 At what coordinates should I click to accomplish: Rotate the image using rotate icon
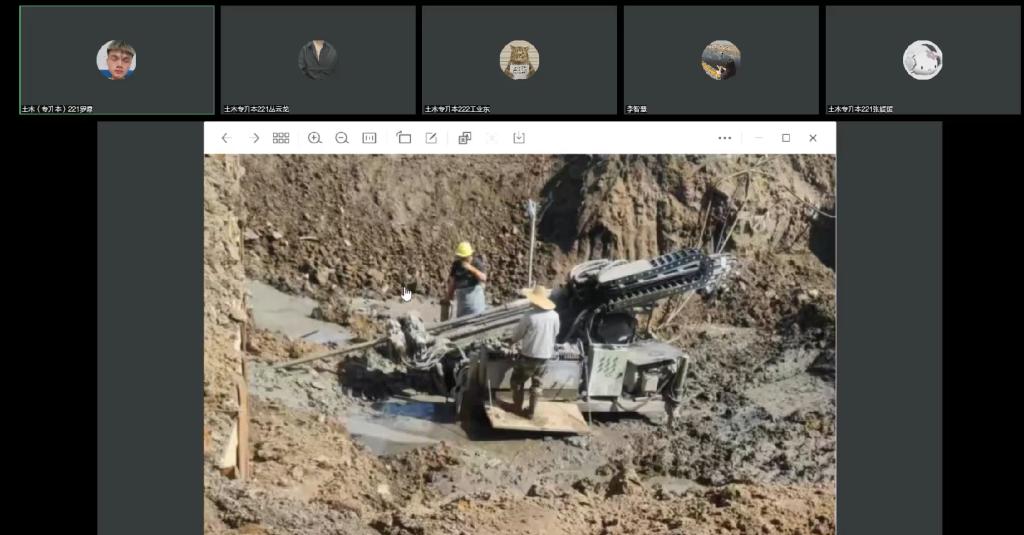(404, 138)
